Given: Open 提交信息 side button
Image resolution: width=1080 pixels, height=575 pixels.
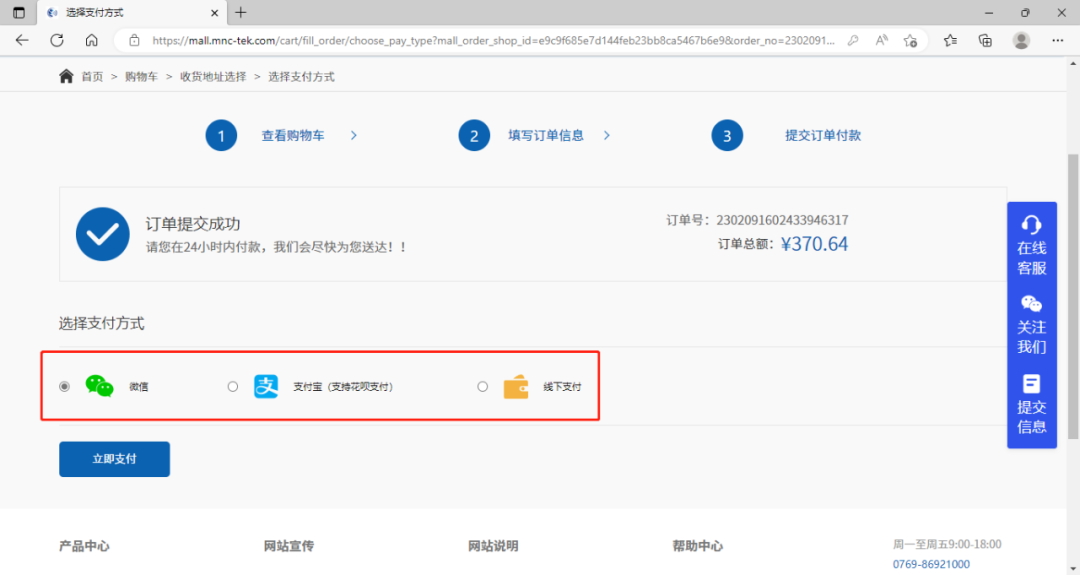Looking at the screenshot, I should pos(1032,404).
